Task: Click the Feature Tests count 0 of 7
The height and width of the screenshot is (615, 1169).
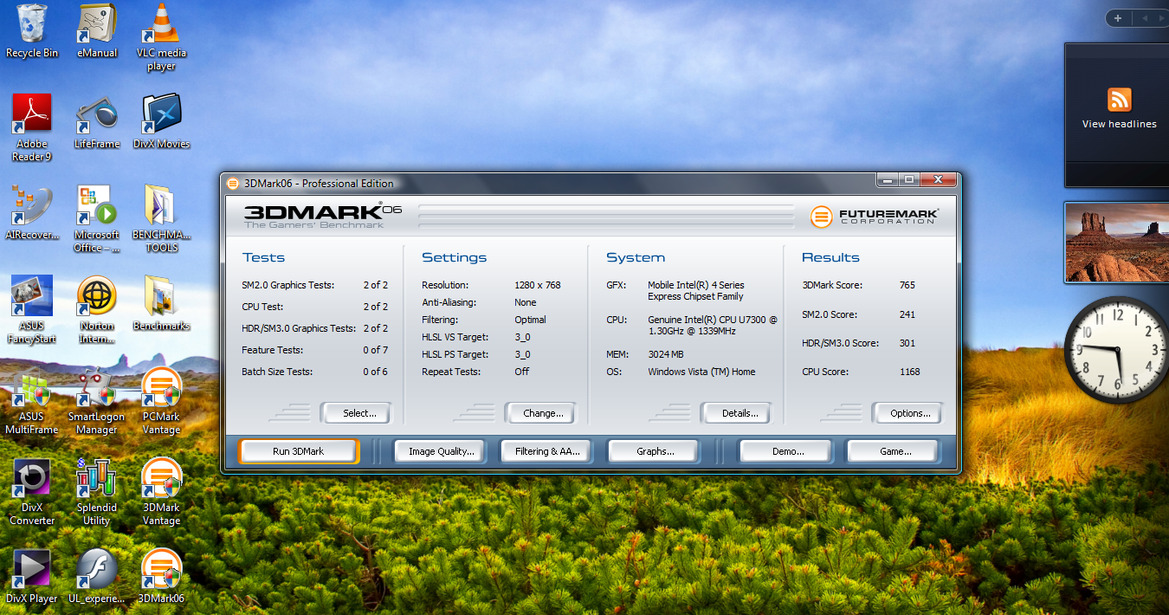Action: click(x=376, y=350)
